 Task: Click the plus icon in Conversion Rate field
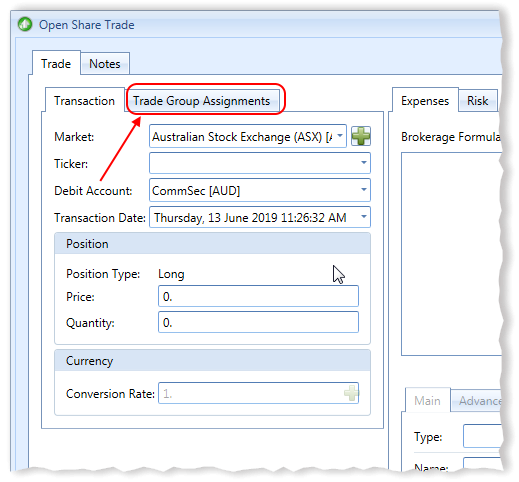click(351, 393)
